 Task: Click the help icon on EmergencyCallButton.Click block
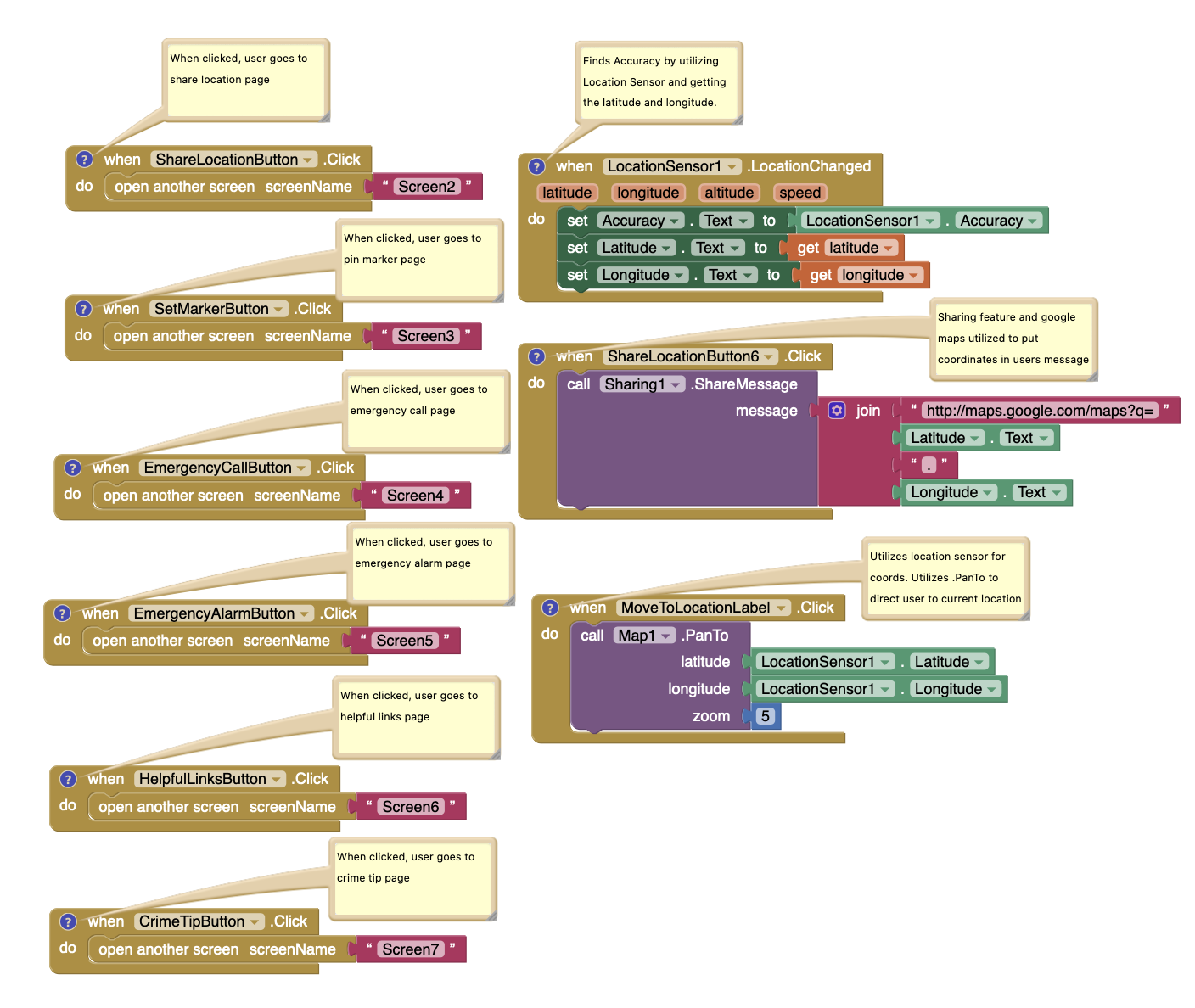click(72, 468)
